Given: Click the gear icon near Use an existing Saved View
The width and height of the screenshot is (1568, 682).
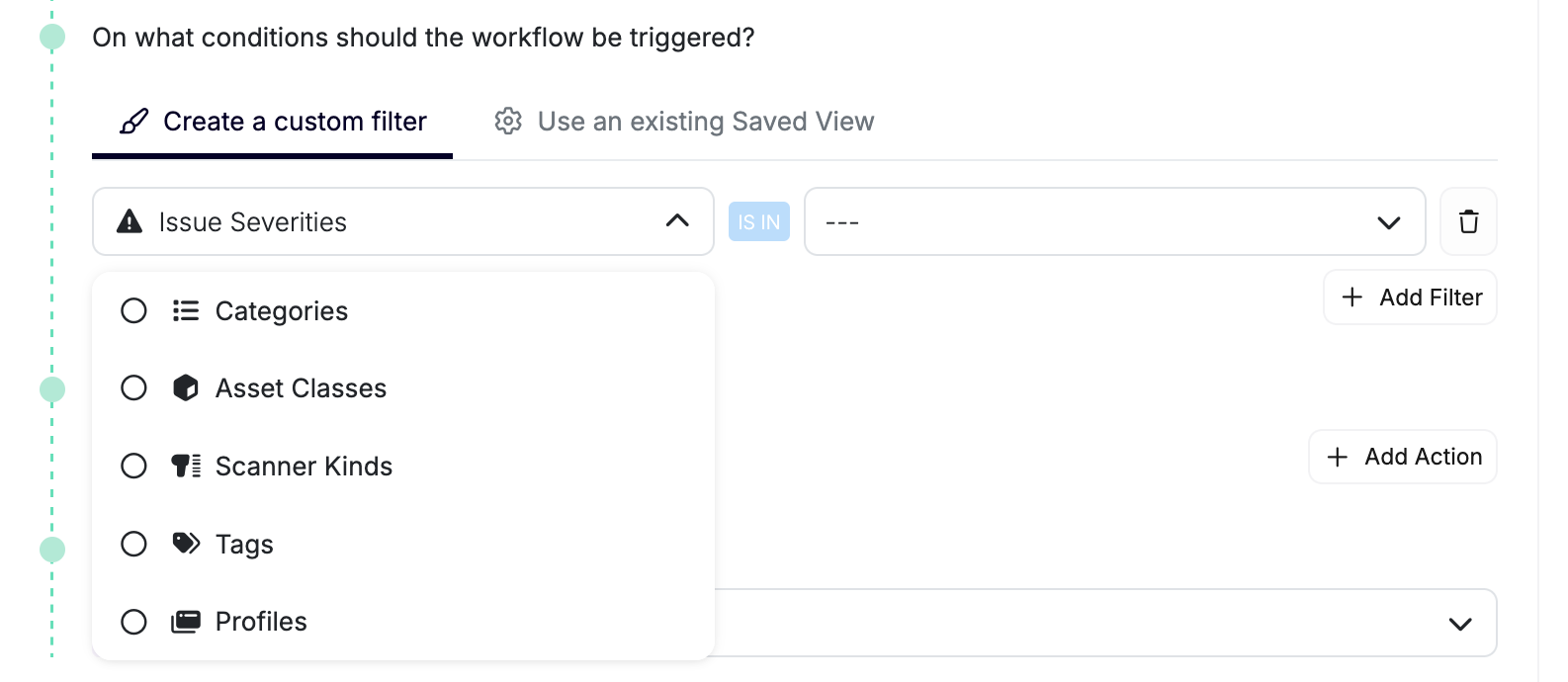Looking at the screenshot, I should (507, 121).
